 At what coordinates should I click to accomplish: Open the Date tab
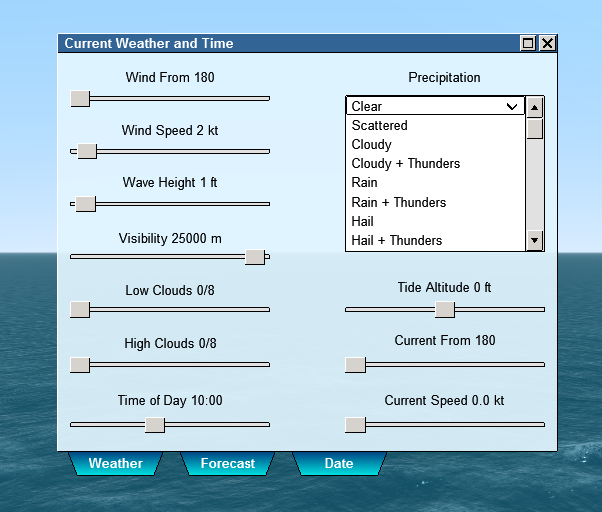tap(339, 463)
